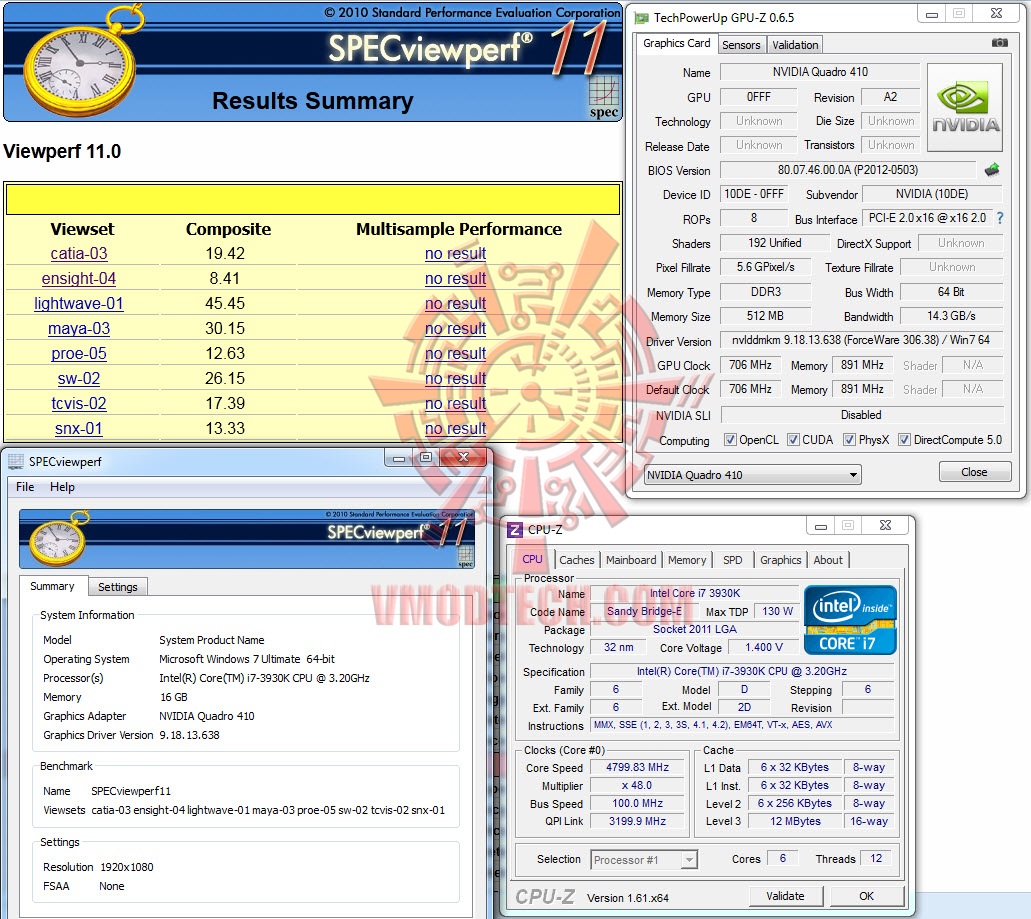Screen dimensions: 1031x919
Task: Click the Close button in GPU-Z
Action: coord(974,472)
